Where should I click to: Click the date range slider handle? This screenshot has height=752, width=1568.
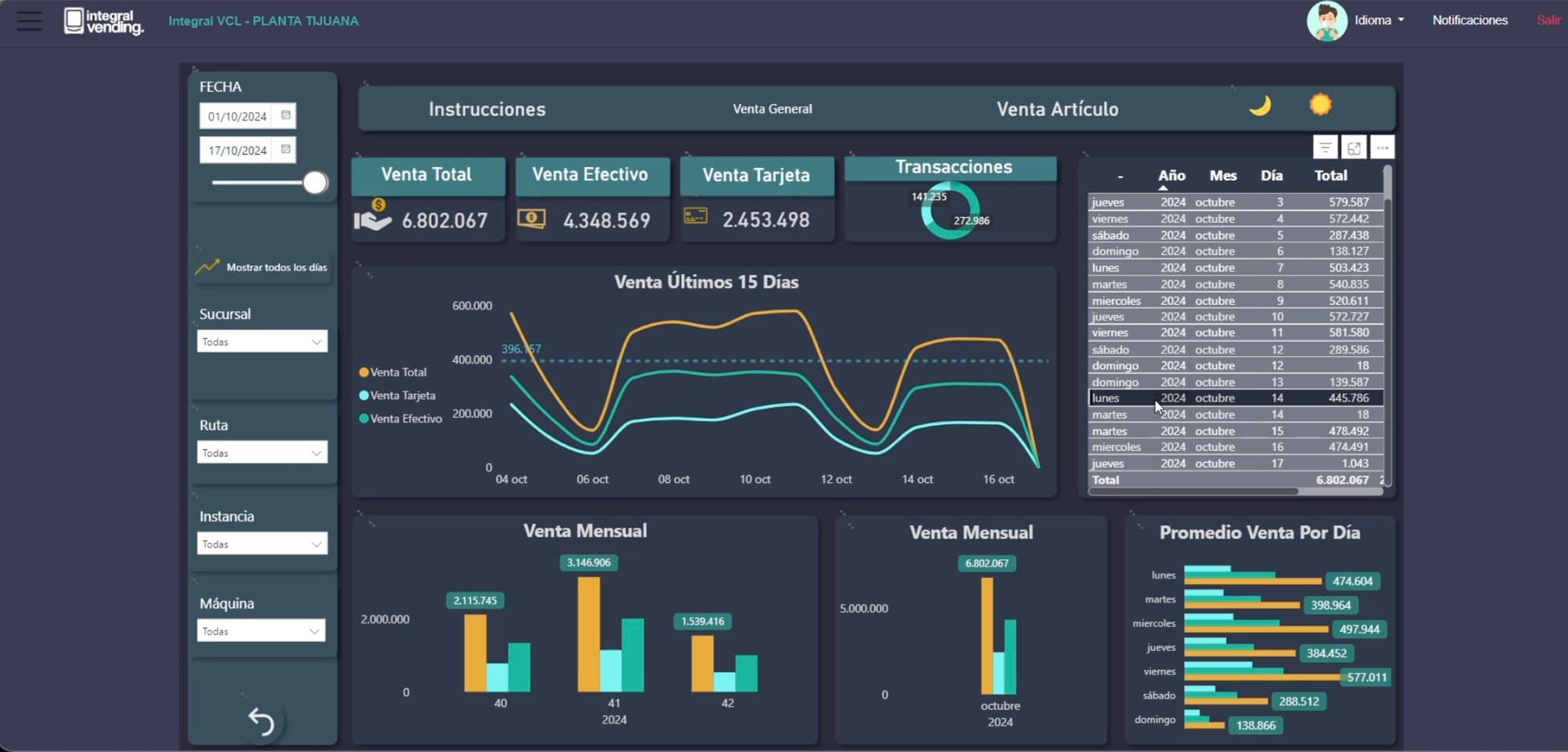click(315, 183)
